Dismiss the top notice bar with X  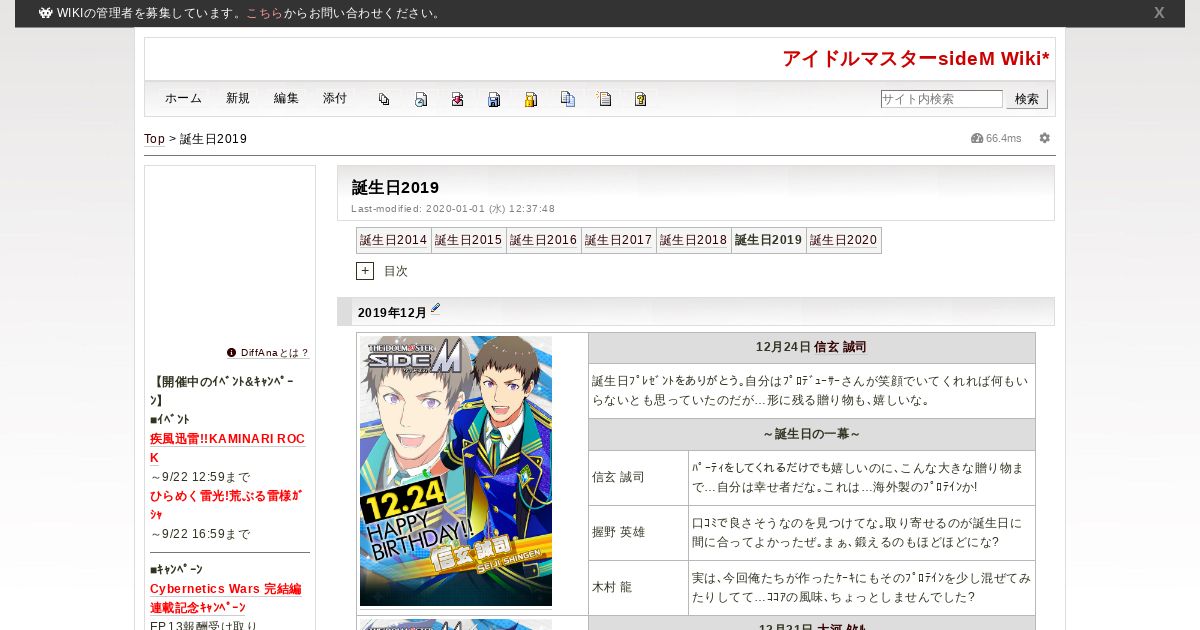tap(1159, 13)
